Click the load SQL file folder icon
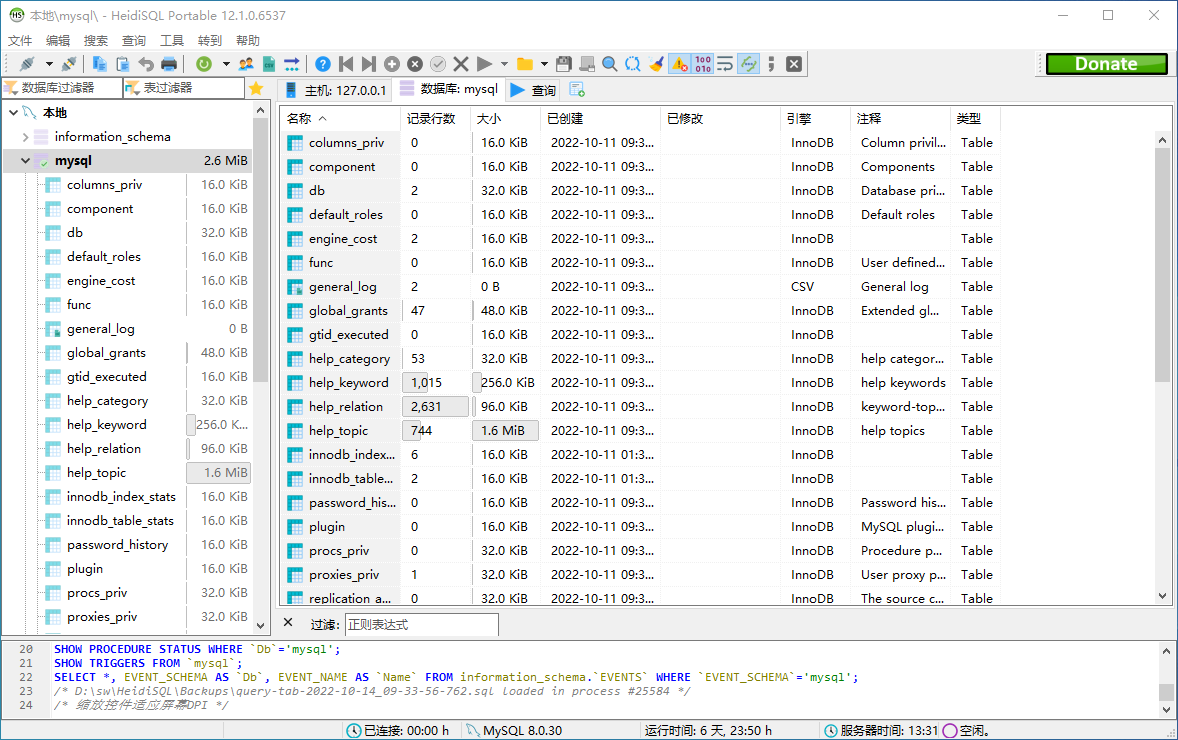 (x=525, y=64)
